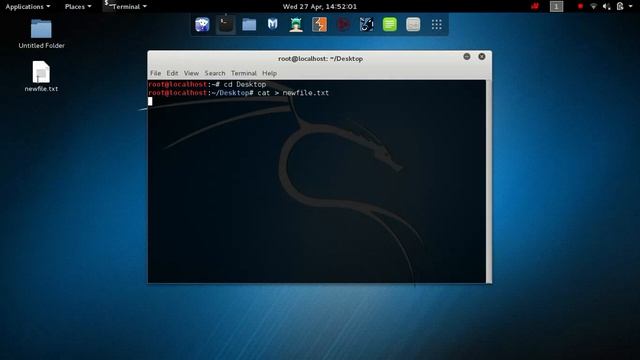Open the clock and calendar panel
This screenshot has width=640, height=360.
tap(320, 7)
